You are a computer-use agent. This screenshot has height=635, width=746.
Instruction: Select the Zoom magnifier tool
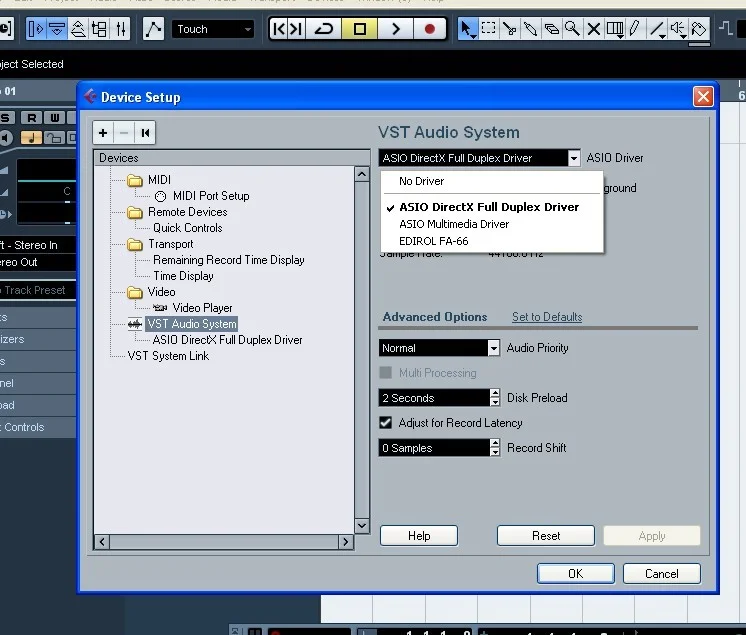click(572, 29)
